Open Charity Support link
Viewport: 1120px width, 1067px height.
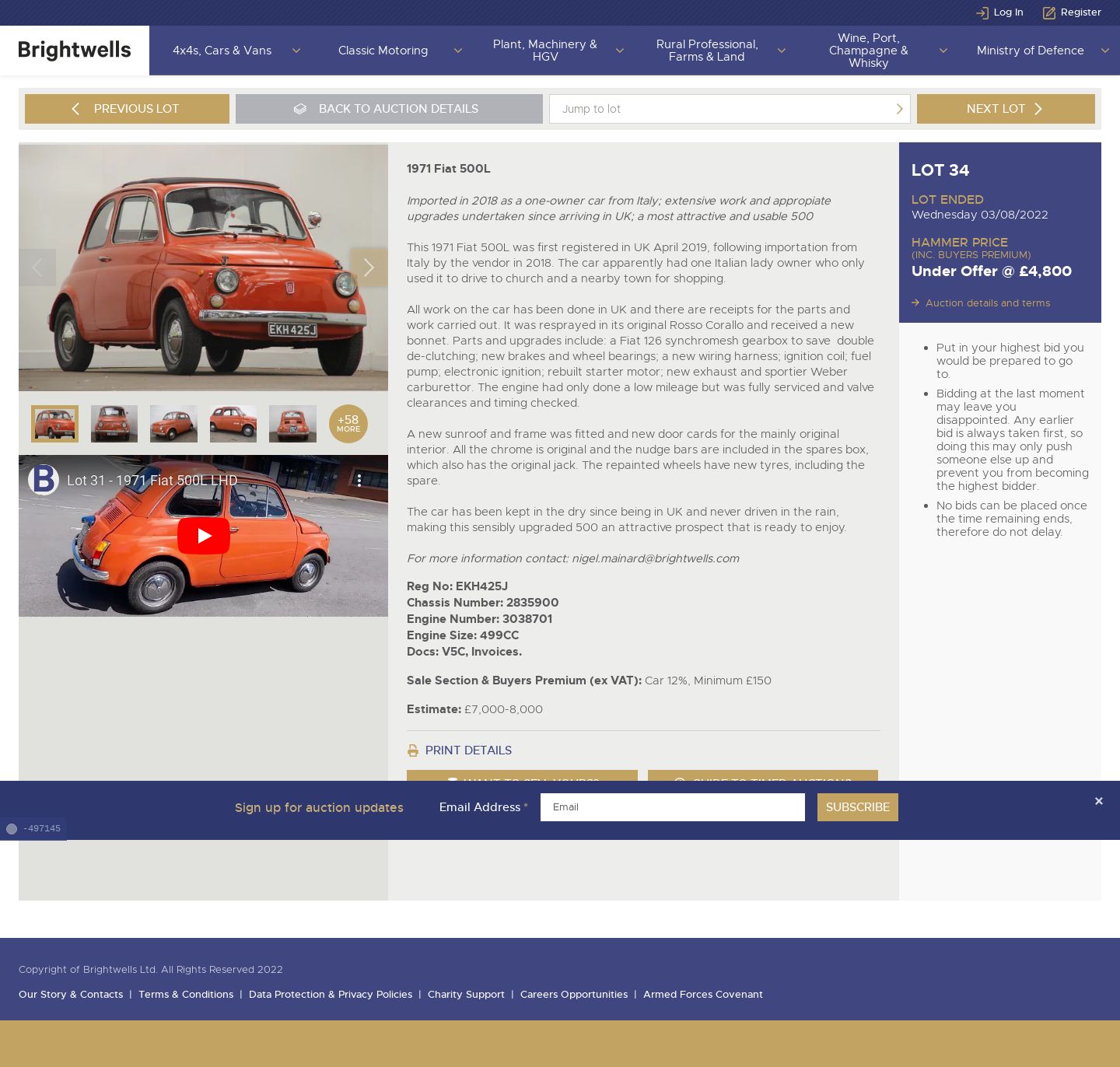466,995
